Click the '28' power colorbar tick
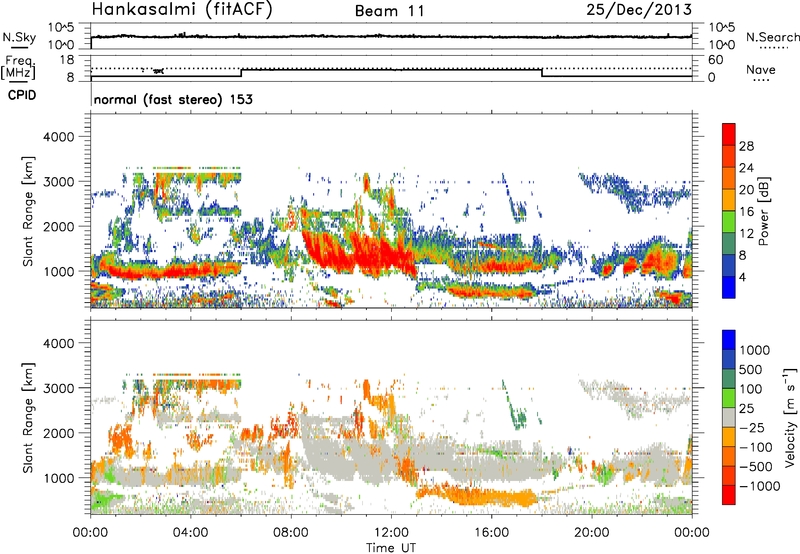This screenshot has width=800, height=554. coord(746,146)
